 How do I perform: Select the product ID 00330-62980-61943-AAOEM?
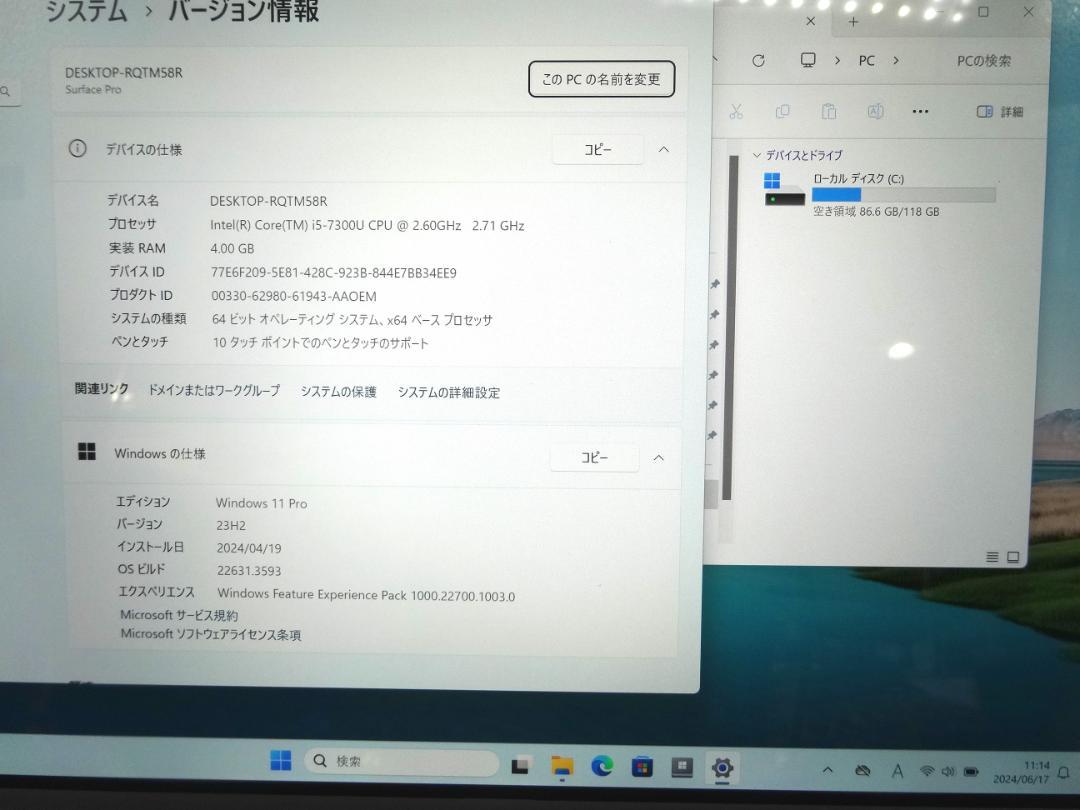(293, 296)
